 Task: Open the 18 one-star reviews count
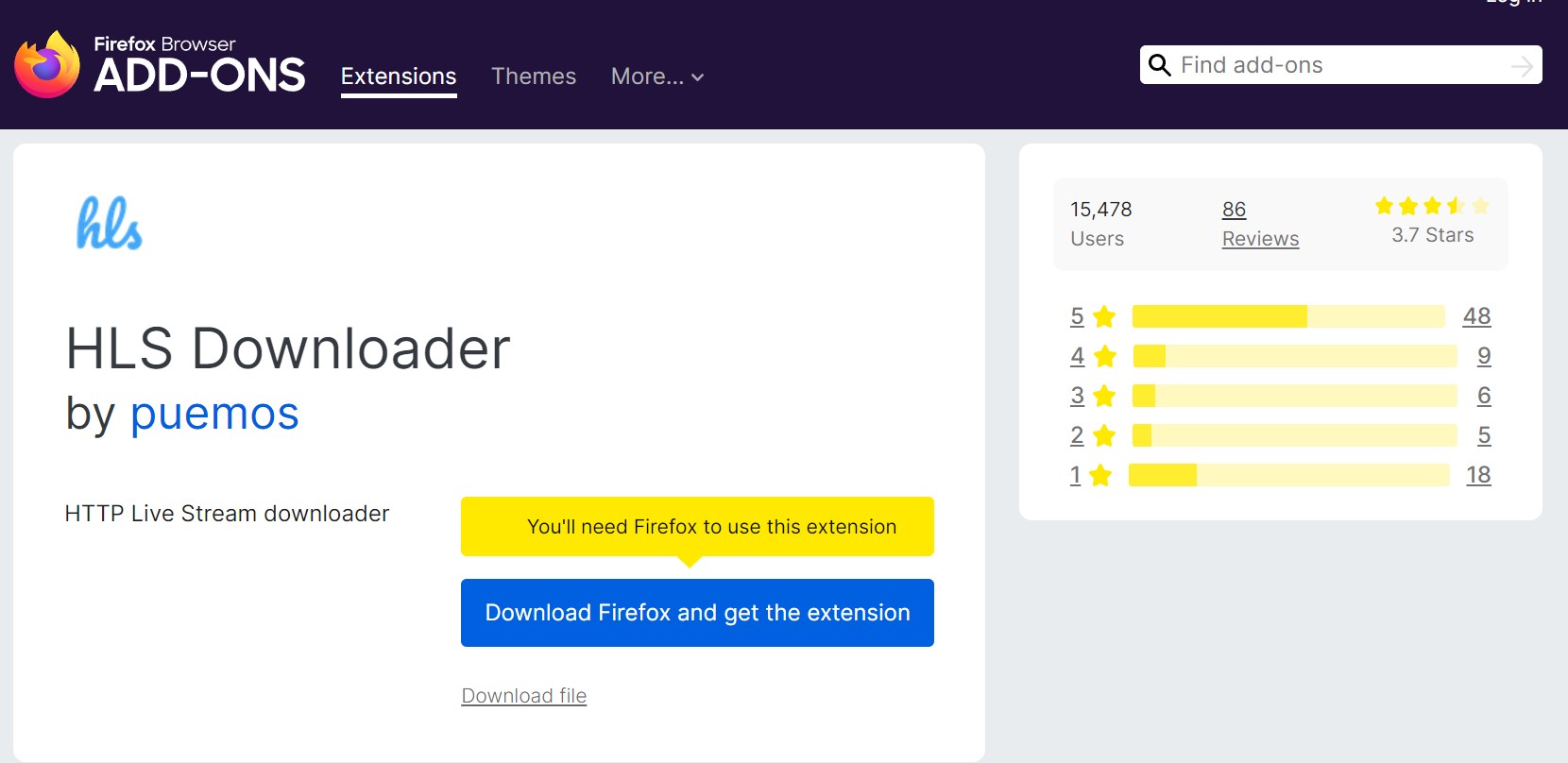pos(1478,475)
